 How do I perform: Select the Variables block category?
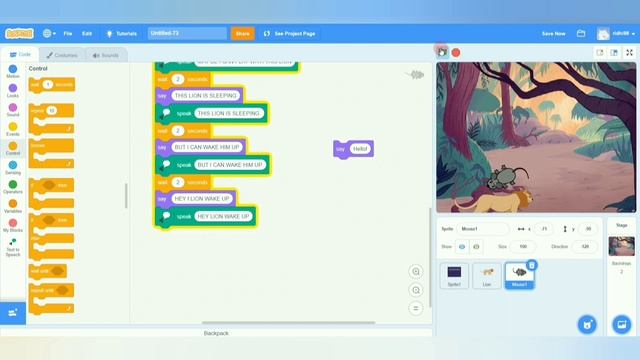coord(13,206)
